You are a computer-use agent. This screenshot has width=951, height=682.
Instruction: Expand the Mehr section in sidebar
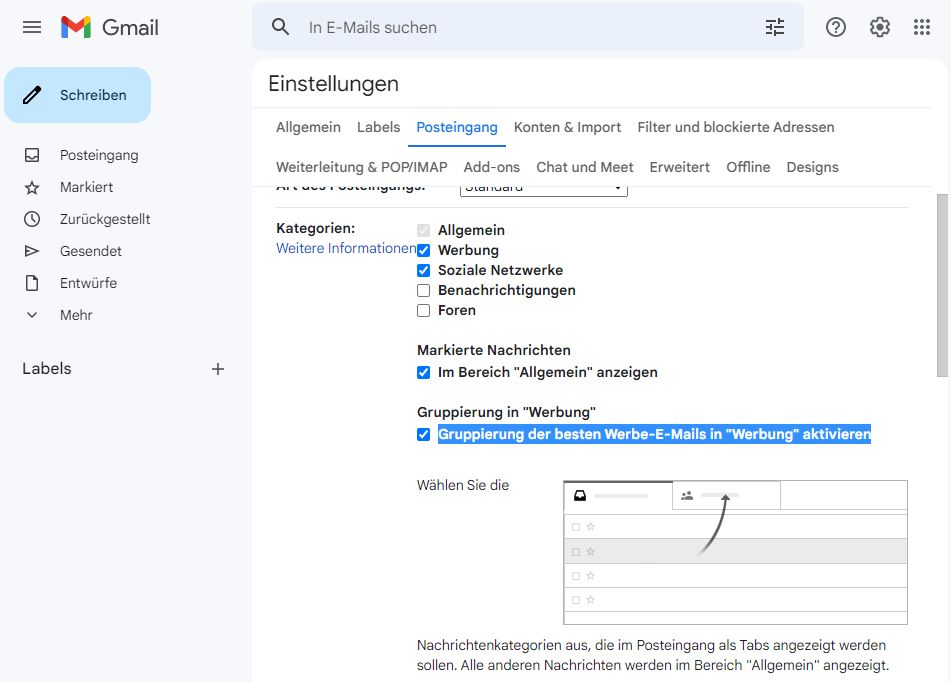(x=76, y=315)
